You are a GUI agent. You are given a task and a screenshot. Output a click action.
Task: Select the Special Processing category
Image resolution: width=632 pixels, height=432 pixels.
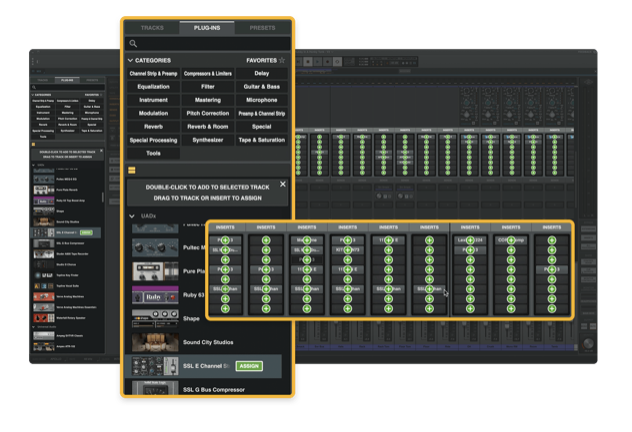click(153, 140)
